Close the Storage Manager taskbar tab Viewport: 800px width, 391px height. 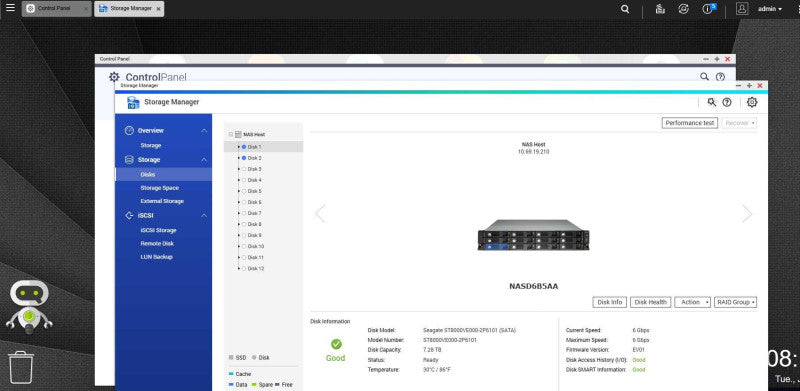tap(159, 9)
